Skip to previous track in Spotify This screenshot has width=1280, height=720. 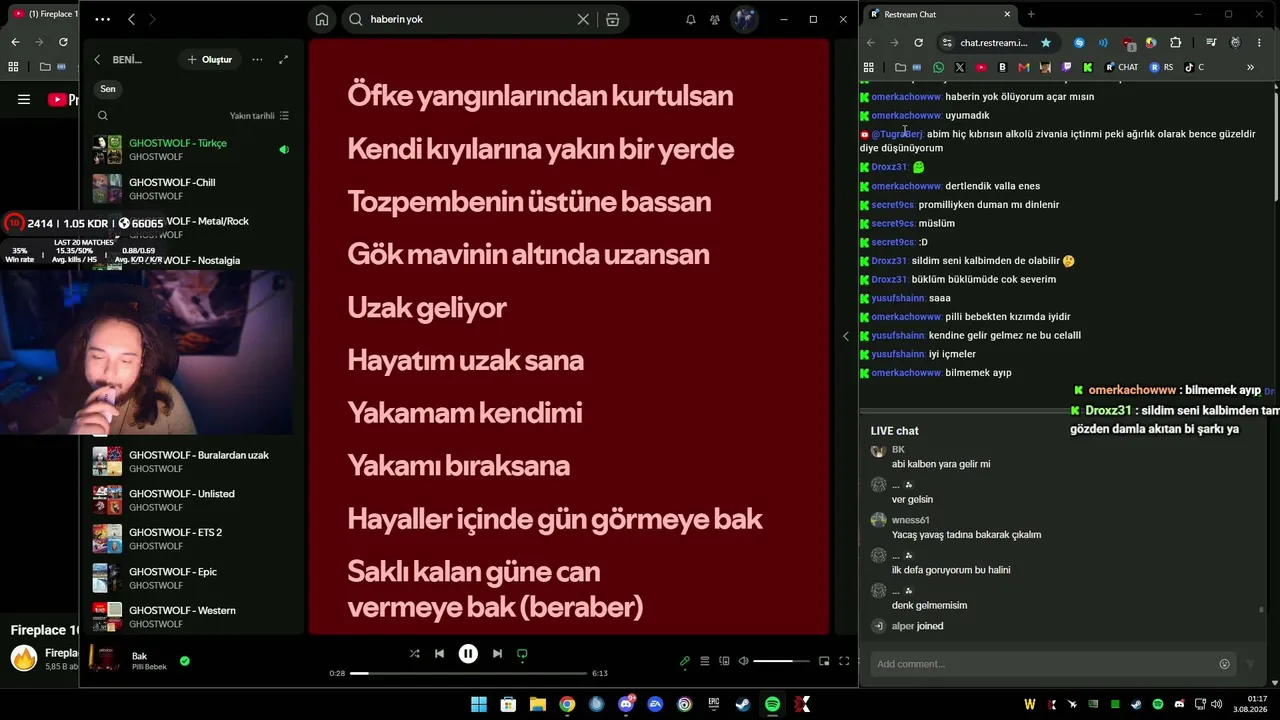[439, 654]
